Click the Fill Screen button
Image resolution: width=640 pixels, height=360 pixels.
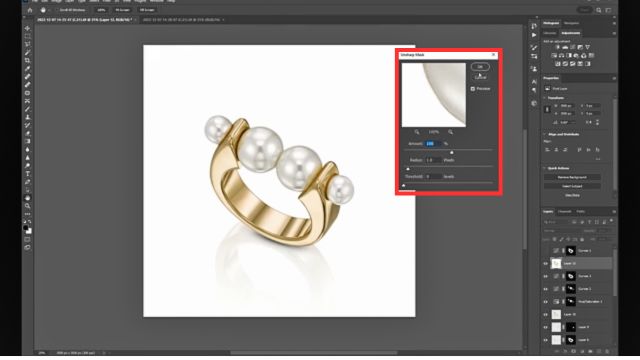pos(147,10)
